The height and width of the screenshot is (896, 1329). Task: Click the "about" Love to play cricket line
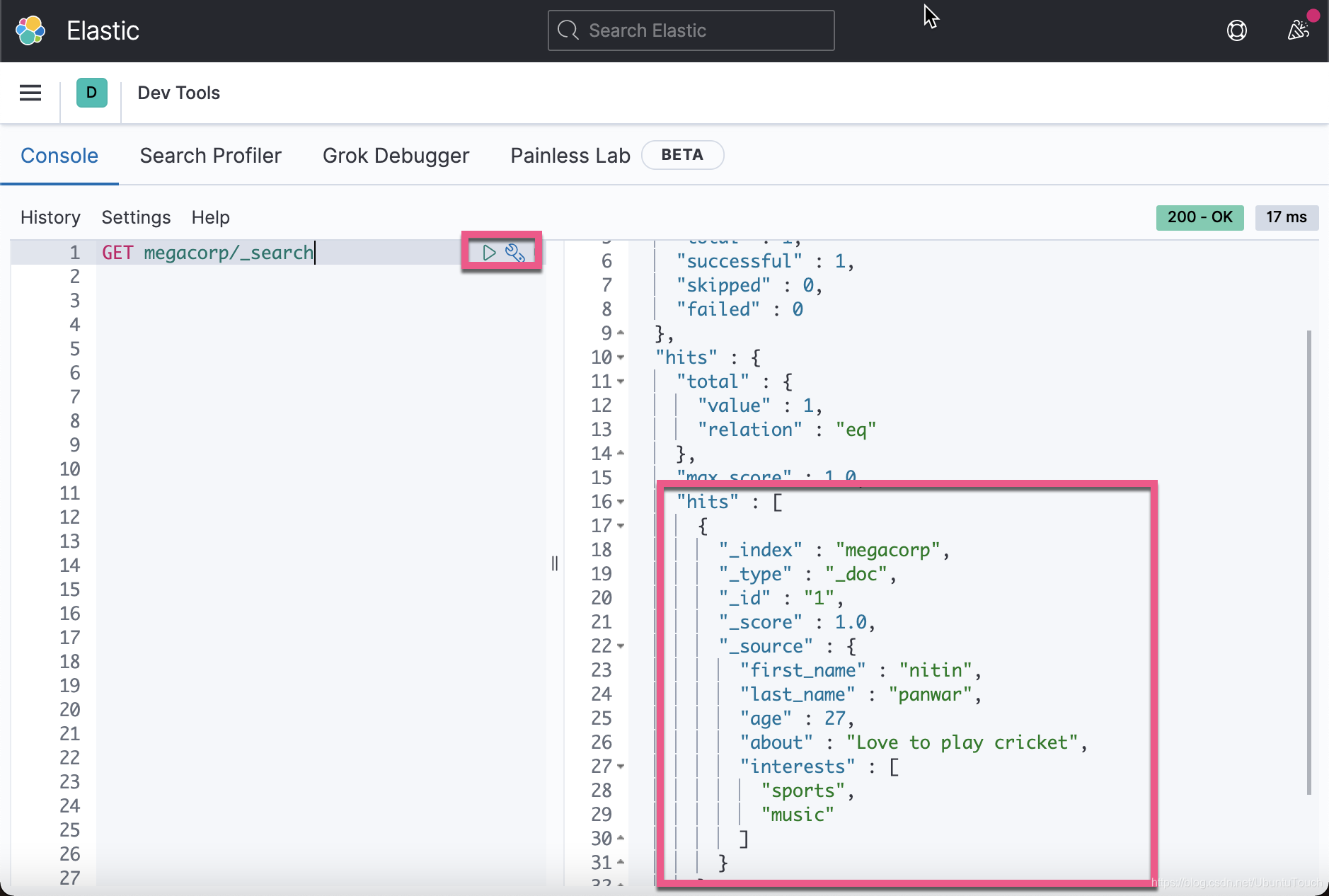click(914, 742)
